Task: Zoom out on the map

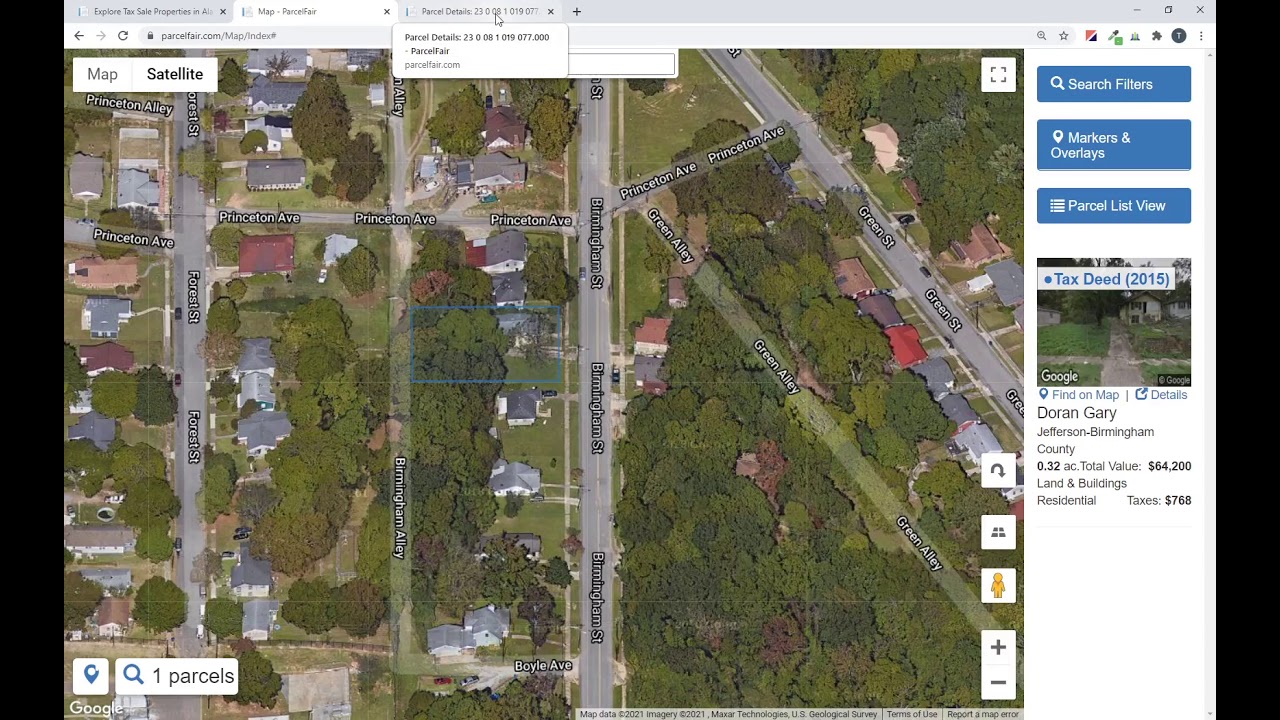Action: (x=998, y=682)
